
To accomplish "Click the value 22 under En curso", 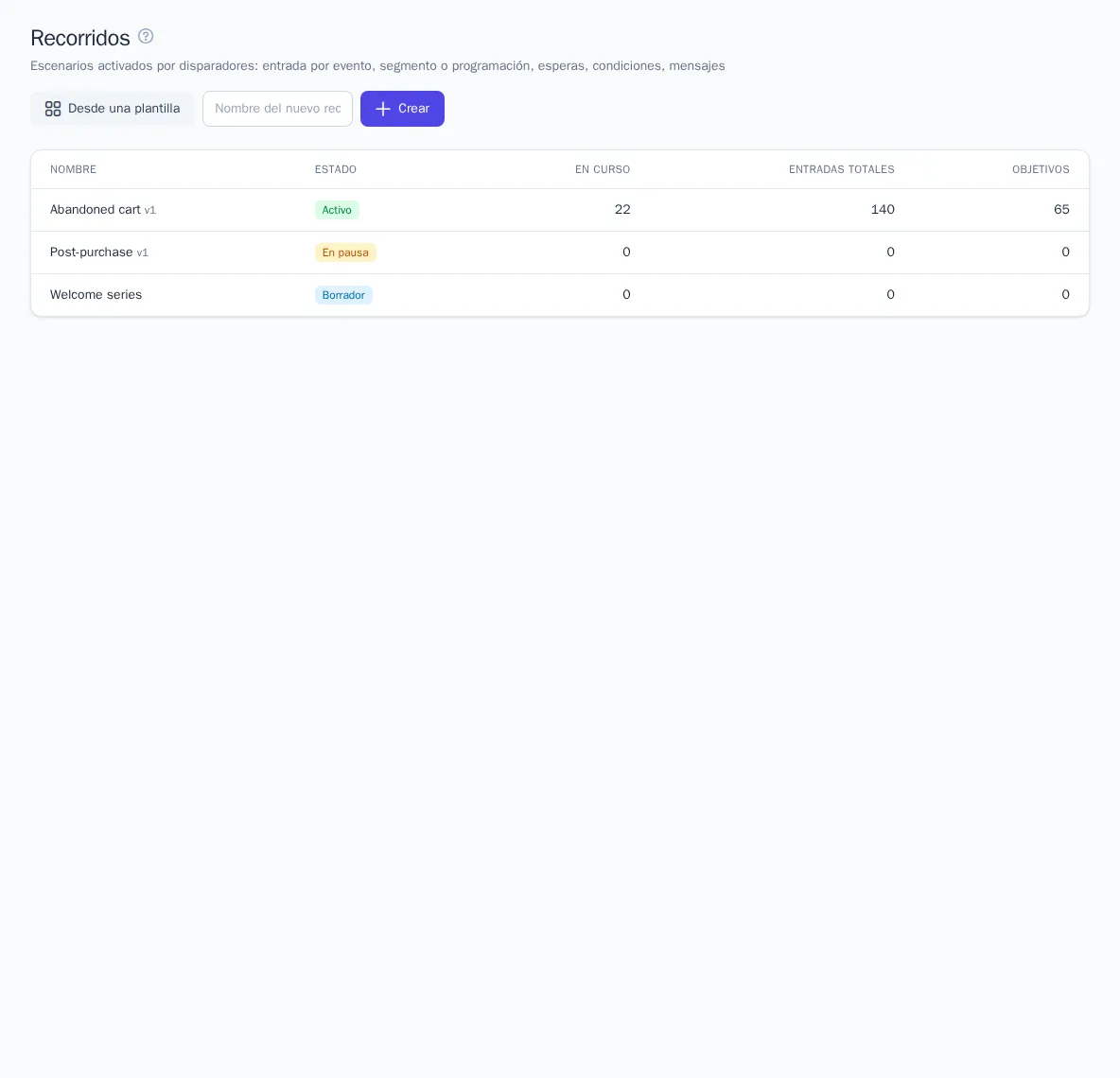I will [x=622, y=210].
